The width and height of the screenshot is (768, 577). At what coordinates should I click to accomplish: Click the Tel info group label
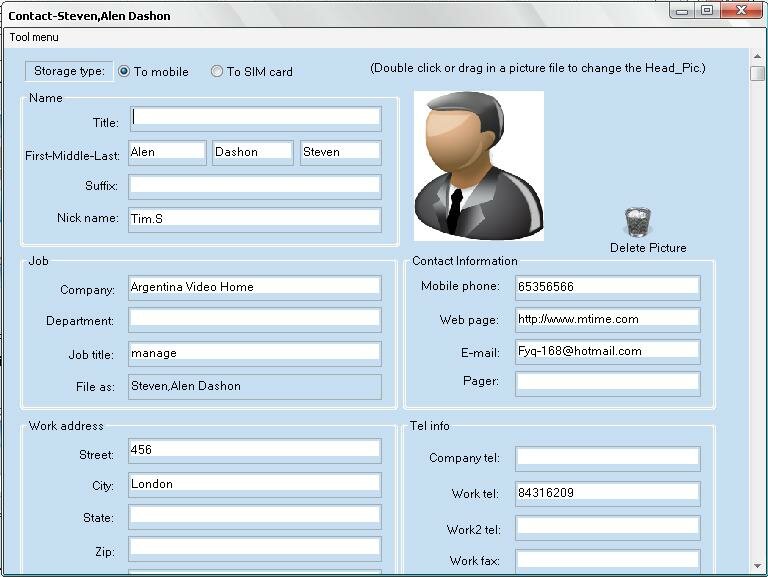point(430,426)
